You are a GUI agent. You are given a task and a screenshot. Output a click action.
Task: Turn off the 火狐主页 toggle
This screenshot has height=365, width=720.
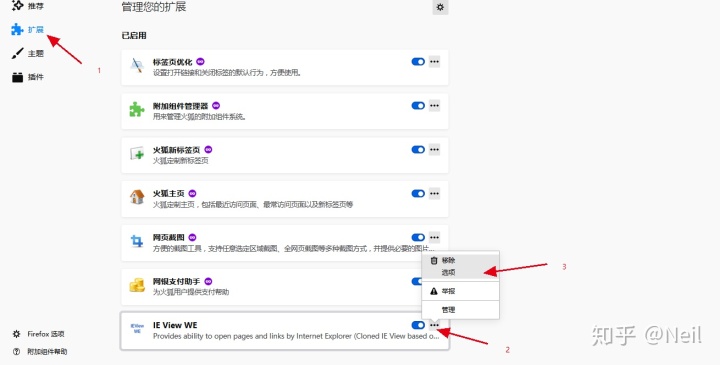tap(418, 193)
